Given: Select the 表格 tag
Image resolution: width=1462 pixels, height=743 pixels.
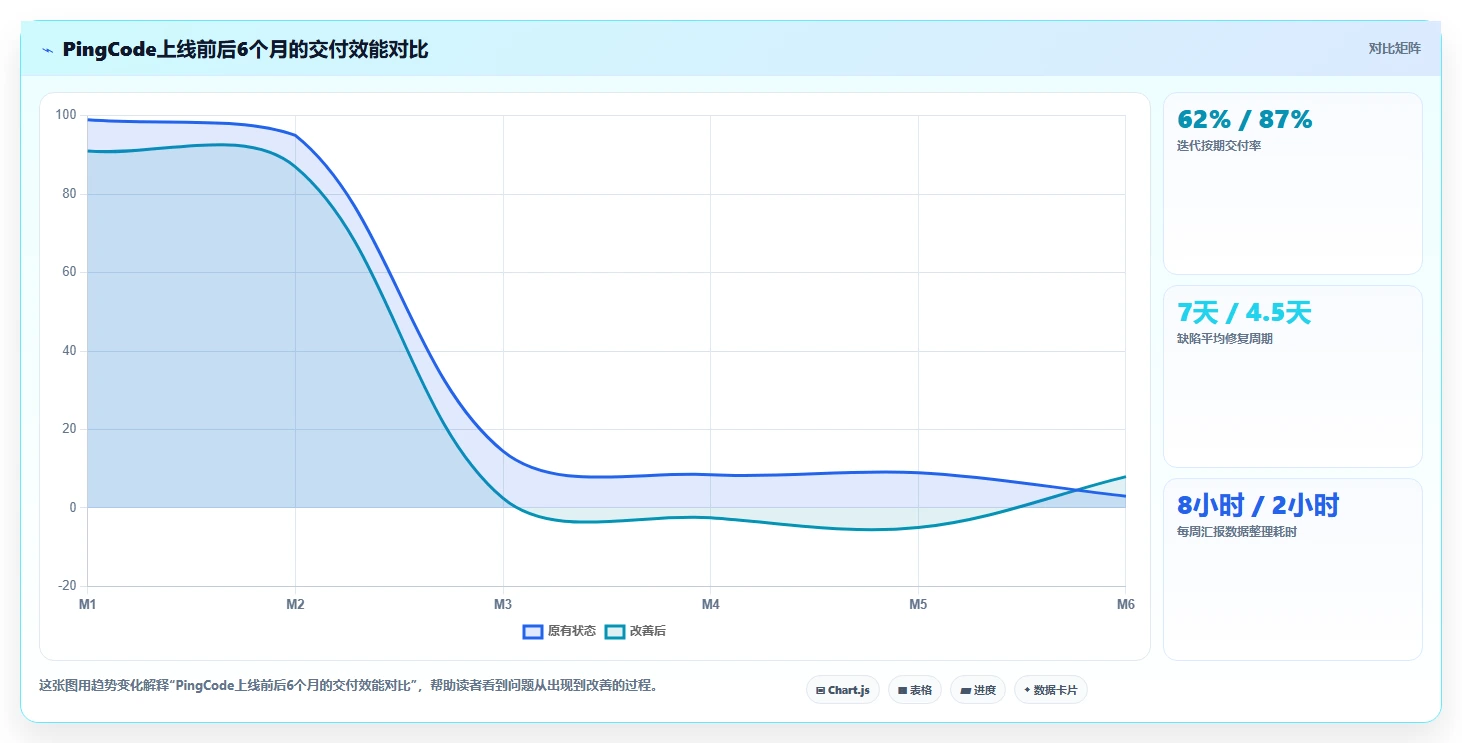Looking at the screenshot, I should 915,690.
